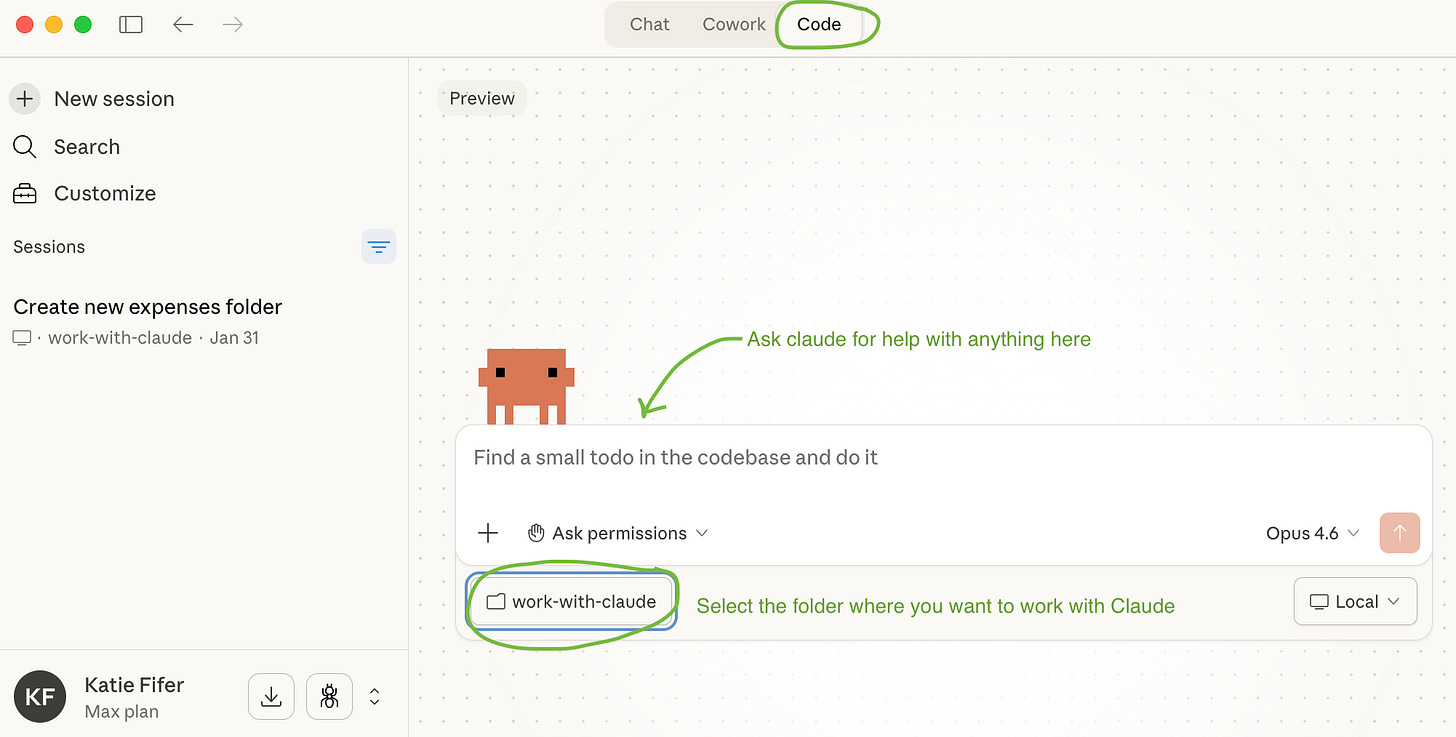Screen dimensions: 1456x737
Task: Switch to the Chat tab
Action: point(649,25)
